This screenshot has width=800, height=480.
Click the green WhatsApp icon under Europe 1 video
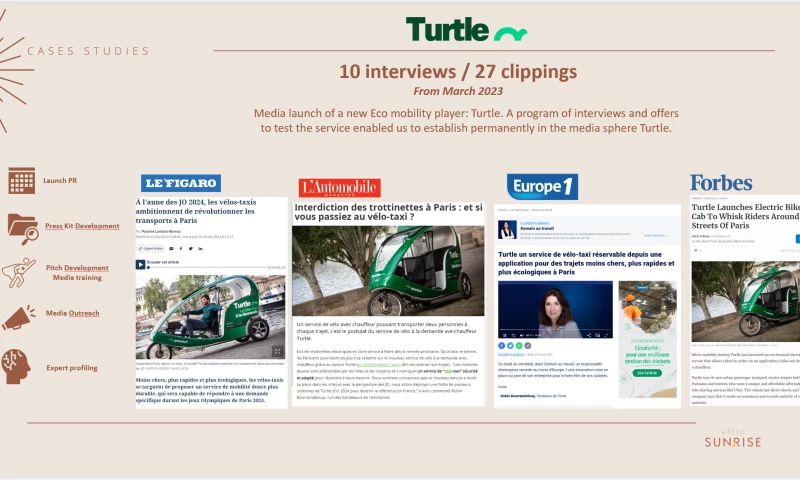519,346
